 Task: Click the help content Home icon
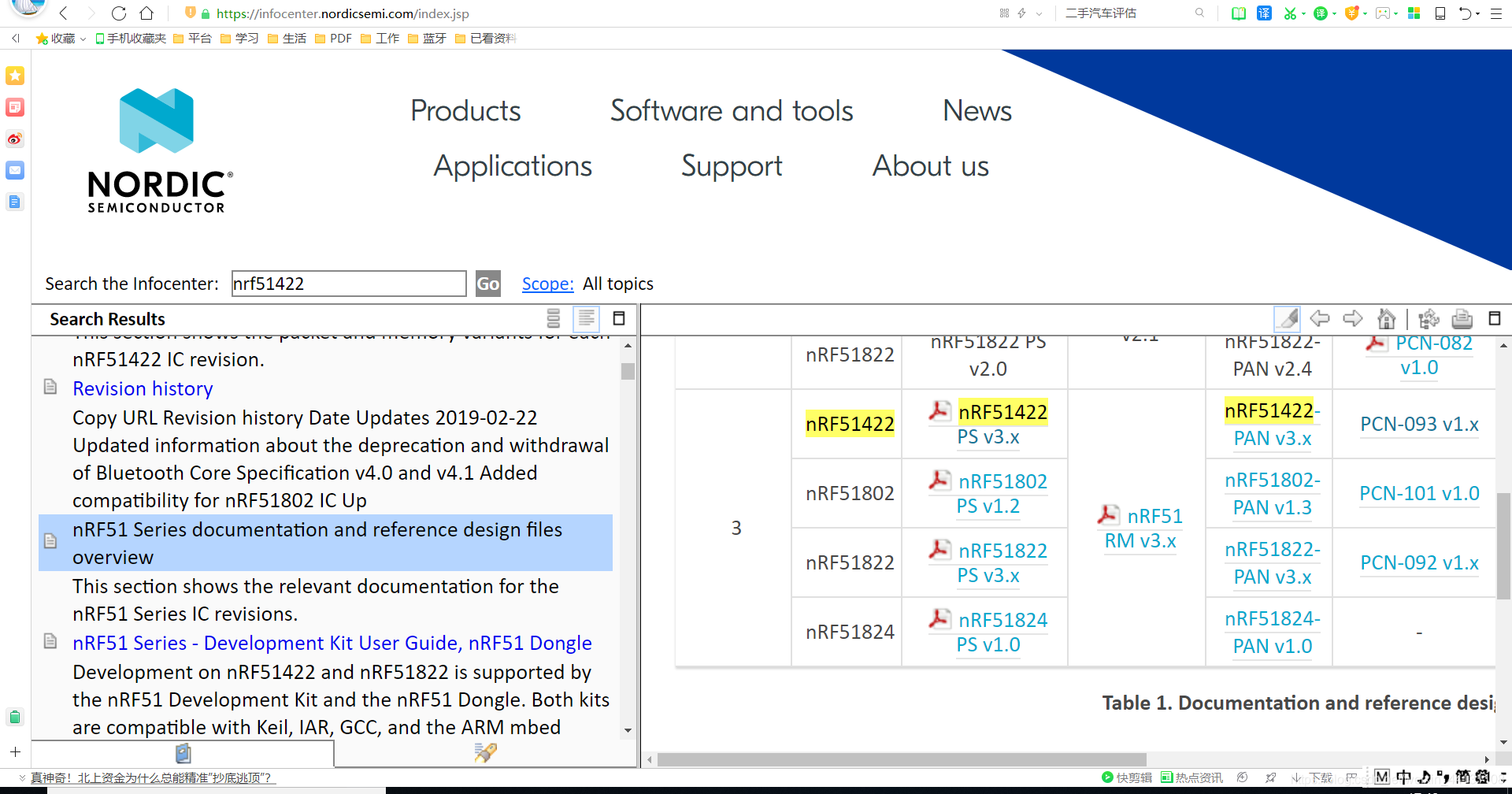click(x=1387, y=318)
